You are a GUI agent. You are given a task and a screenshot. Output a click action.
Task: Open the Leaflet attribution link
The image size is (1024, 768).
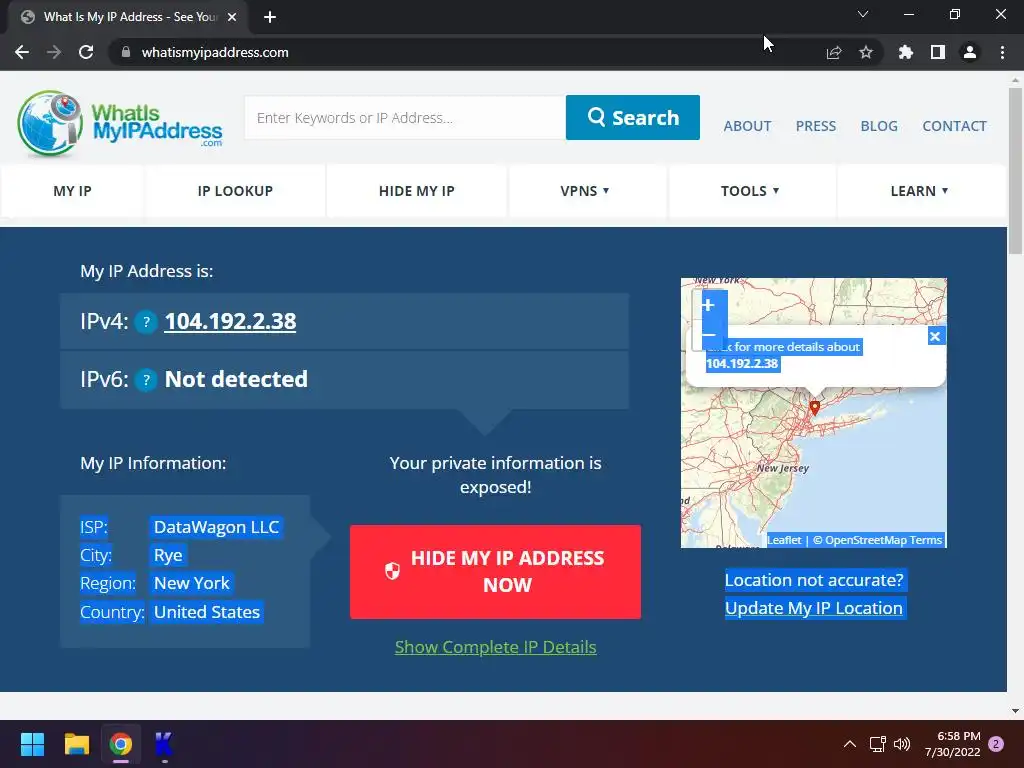click(x=784, y=540)
